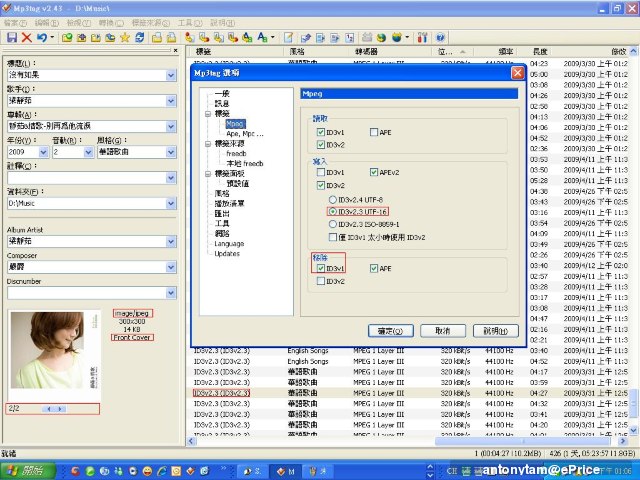Open the Composer field dropdown

pos(171,267)
